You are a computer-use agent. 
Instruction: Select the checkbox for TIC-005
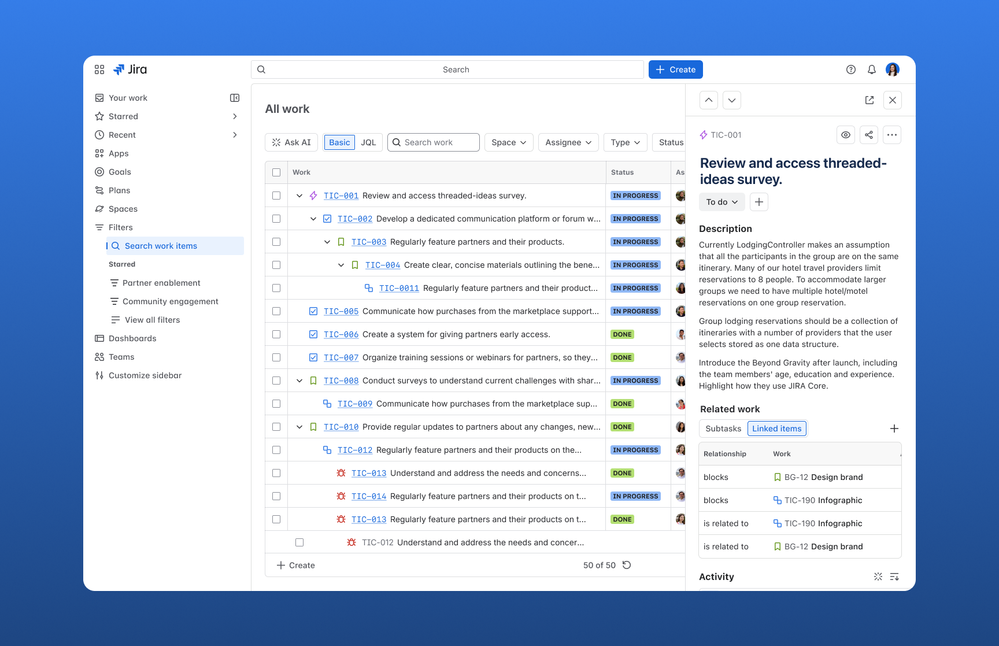[276, 311]
